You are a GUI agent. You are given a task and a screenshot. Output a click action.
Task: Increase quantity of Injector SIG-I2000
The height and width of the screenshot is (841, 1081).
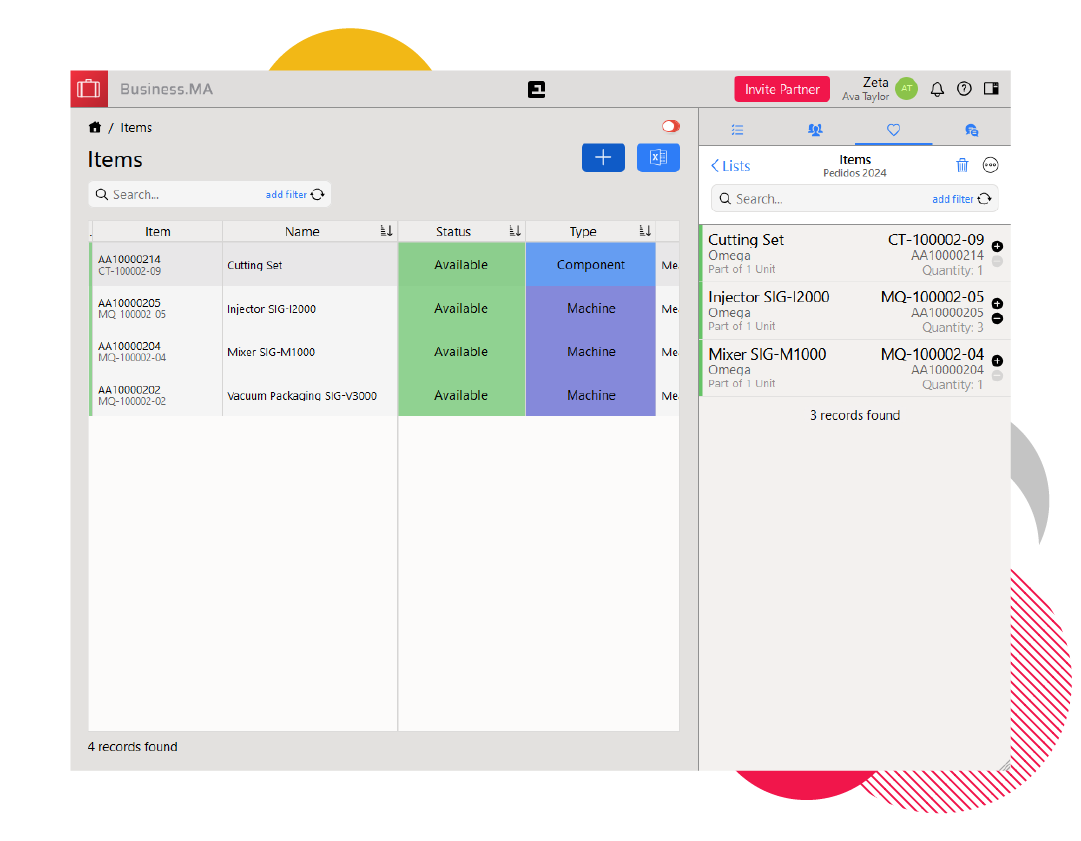[997, 304]
